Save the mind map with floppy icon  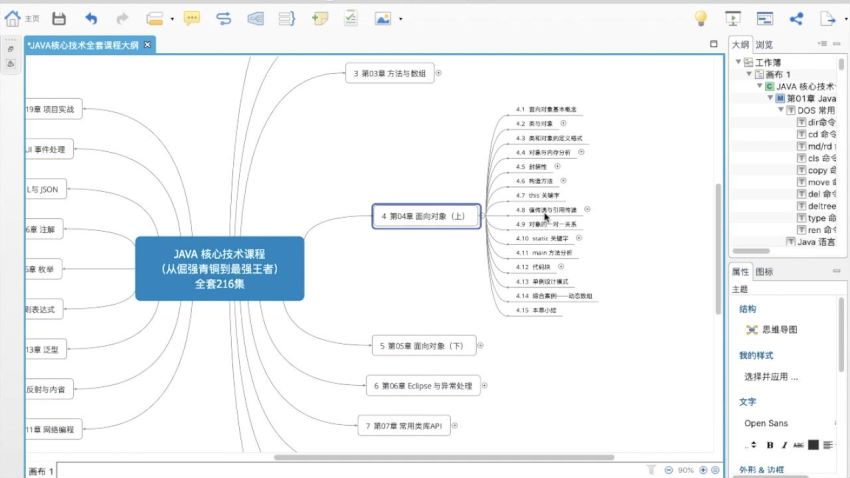pos(59,18)
